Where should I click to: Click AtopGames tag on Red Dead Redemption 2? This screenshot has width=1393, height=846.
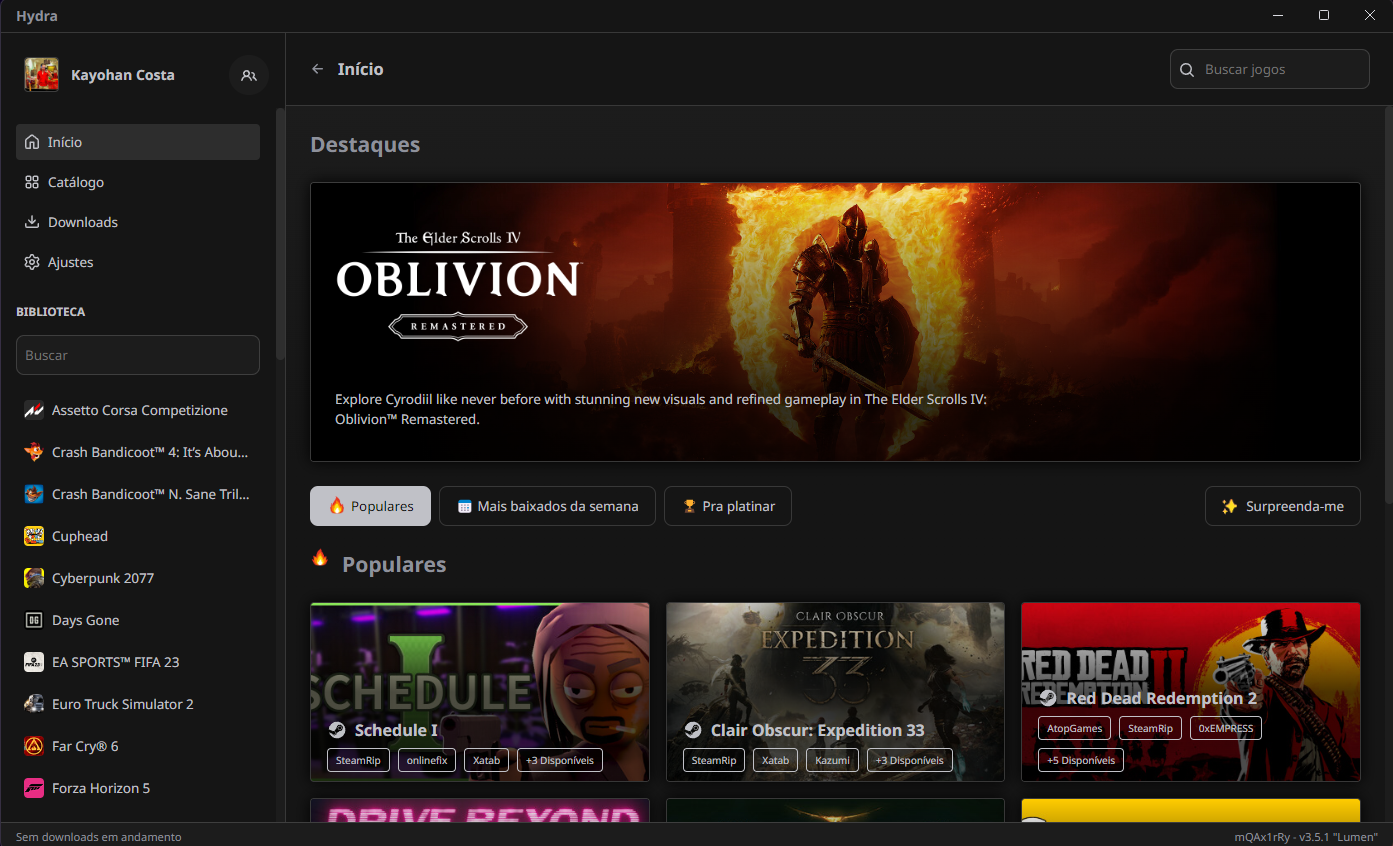(x=1074, y=728)
